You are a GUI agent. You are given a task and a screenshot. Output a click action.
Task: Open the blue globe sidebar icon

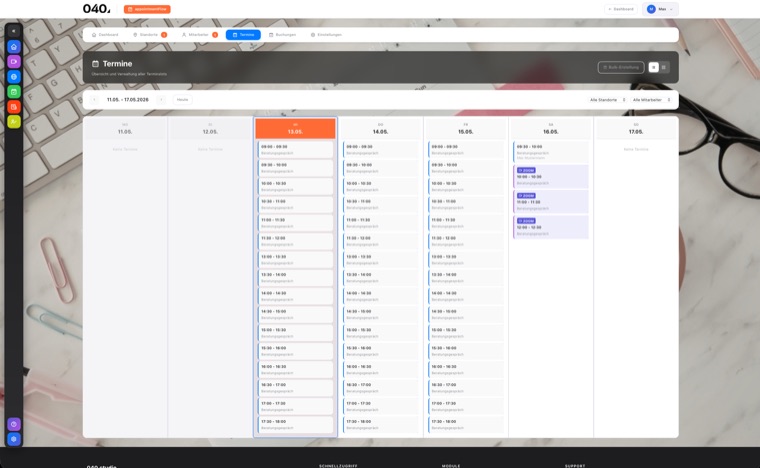coord(14,77)
